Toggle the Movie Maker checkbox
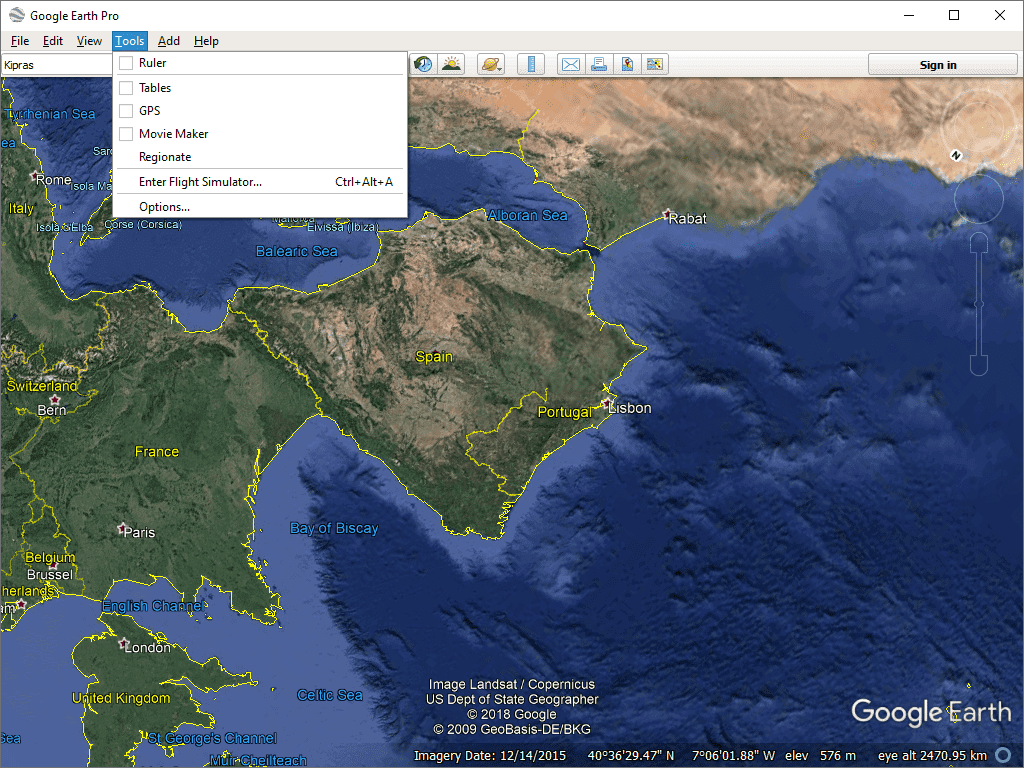1024x768 pixels. tap(126, 134)
